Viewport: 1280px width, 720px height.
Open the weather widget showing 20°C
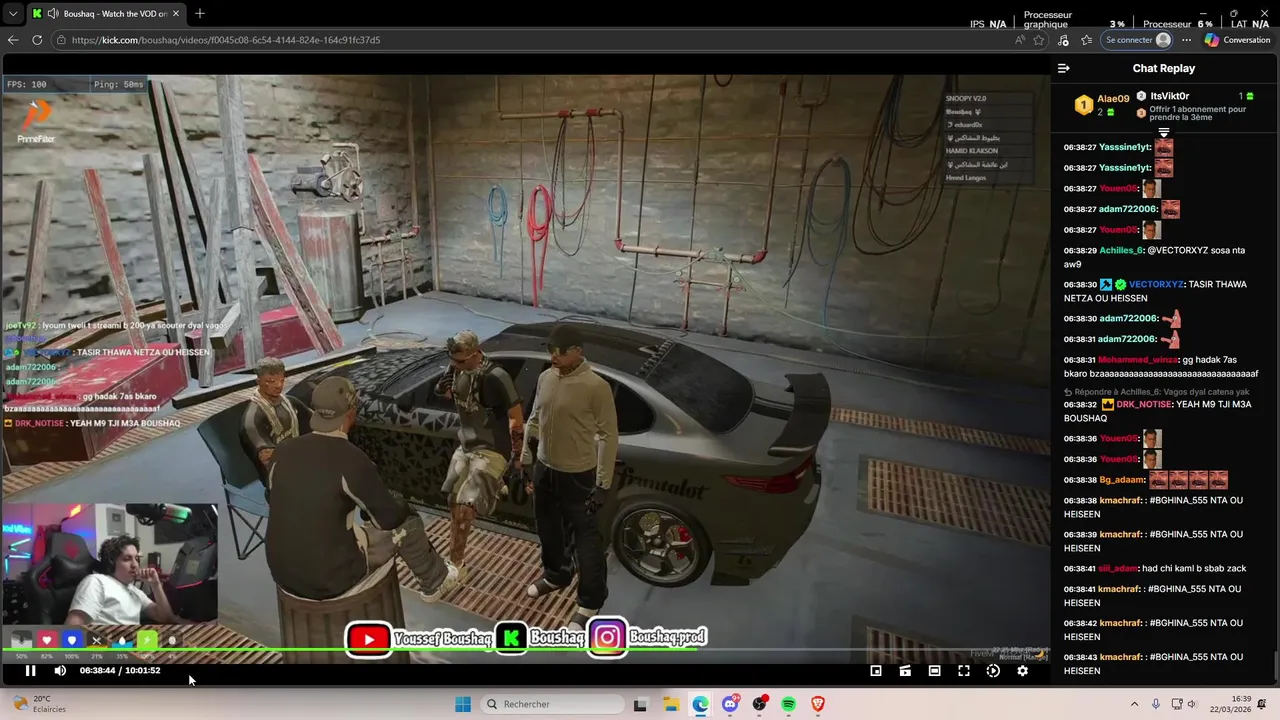(38, 704)
